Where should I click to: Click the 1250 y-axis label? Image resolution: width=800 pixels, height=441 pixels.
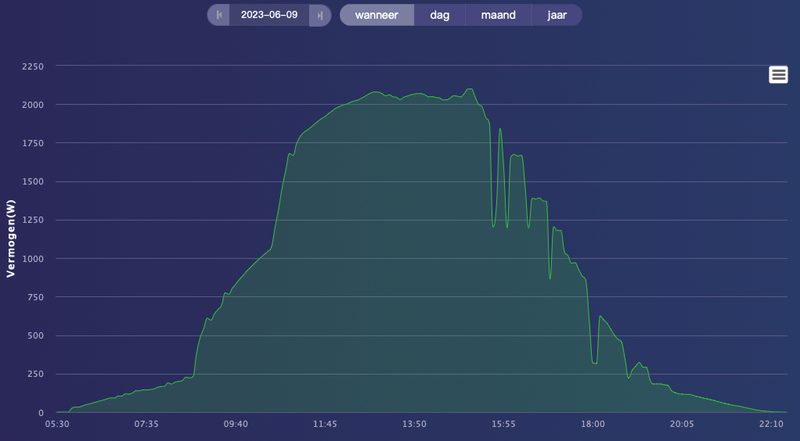coord(33,220)
